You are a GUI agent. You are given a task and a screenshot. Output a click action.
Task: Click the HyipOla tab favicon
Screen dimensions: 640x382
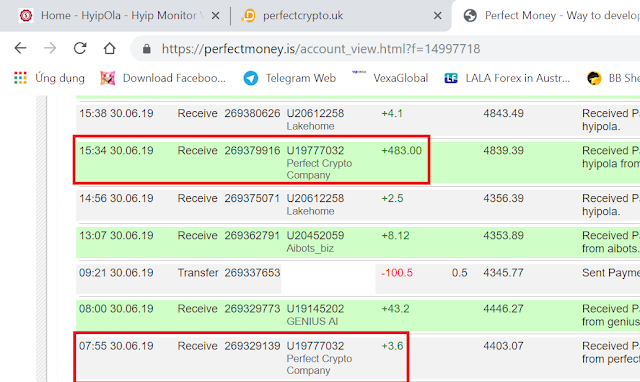click(26, 16)
